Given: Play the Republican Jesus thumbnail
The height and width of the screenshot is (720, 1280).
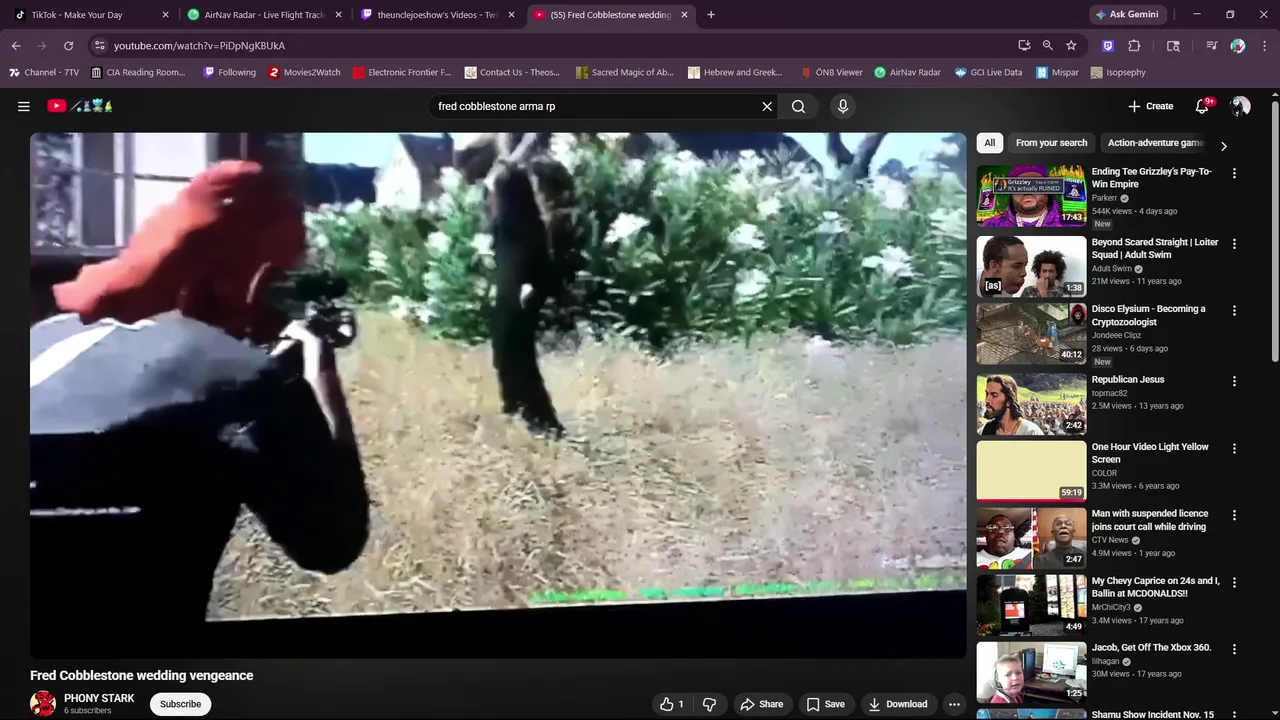Looking at the screenshot, I should 1031,404.
